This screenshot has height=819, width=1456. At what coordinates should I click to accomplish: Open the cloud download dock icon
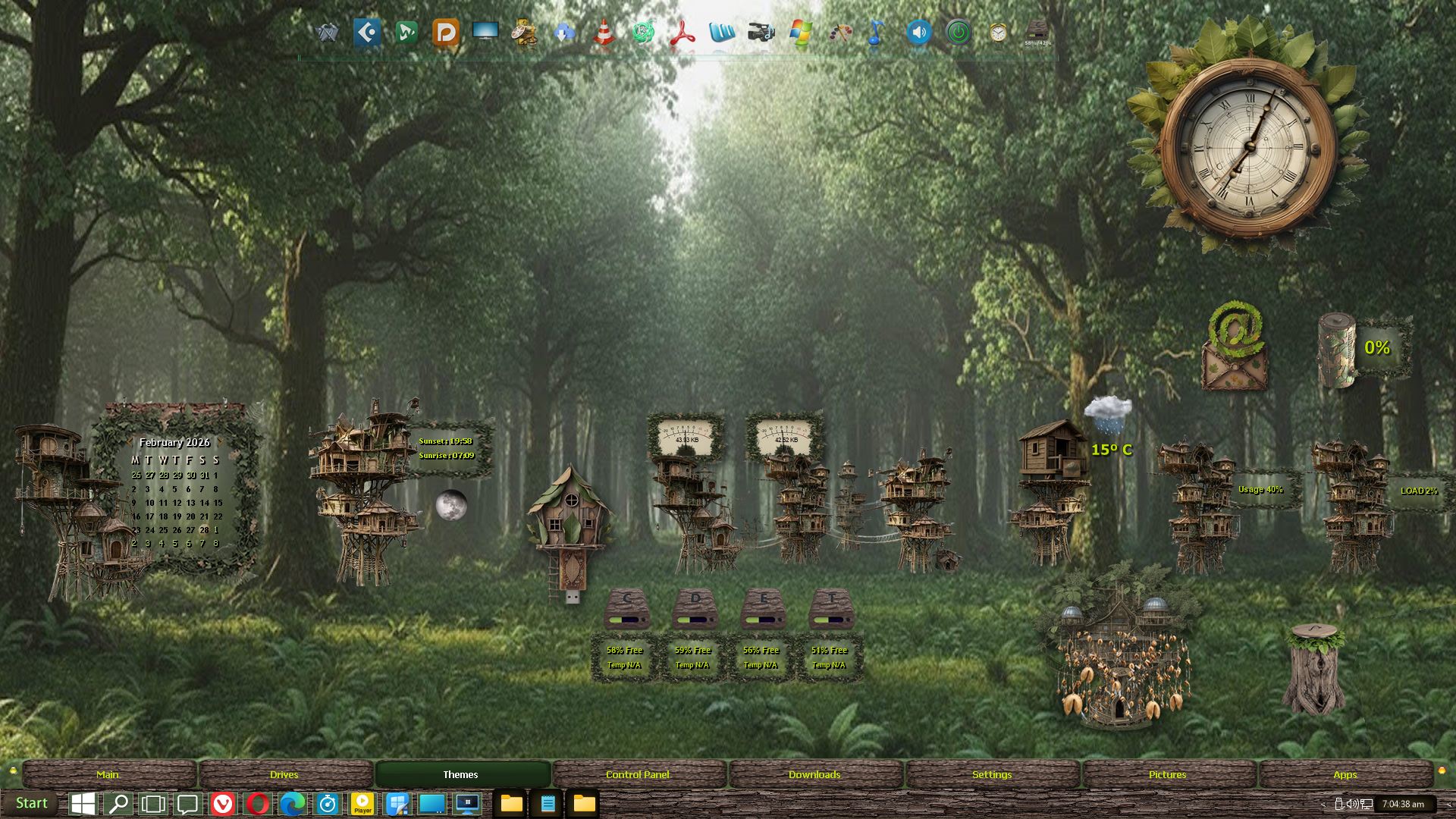(563, 33)
